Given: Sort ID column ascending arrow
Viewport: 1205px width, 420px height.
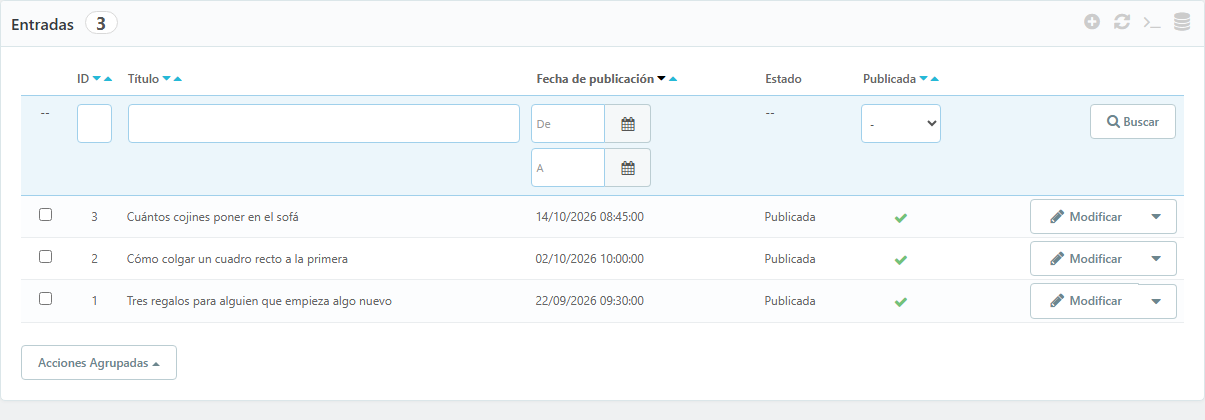Looking at the screenshot, I should click(108, 79).
